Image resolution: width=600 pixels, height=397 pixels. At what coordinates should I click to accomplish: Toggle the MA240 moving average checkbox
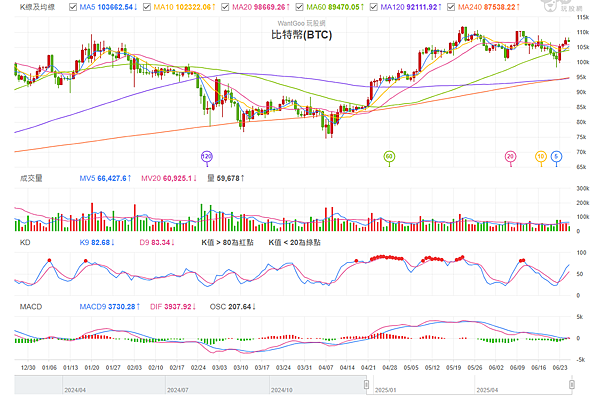click(x=451, y=7)
